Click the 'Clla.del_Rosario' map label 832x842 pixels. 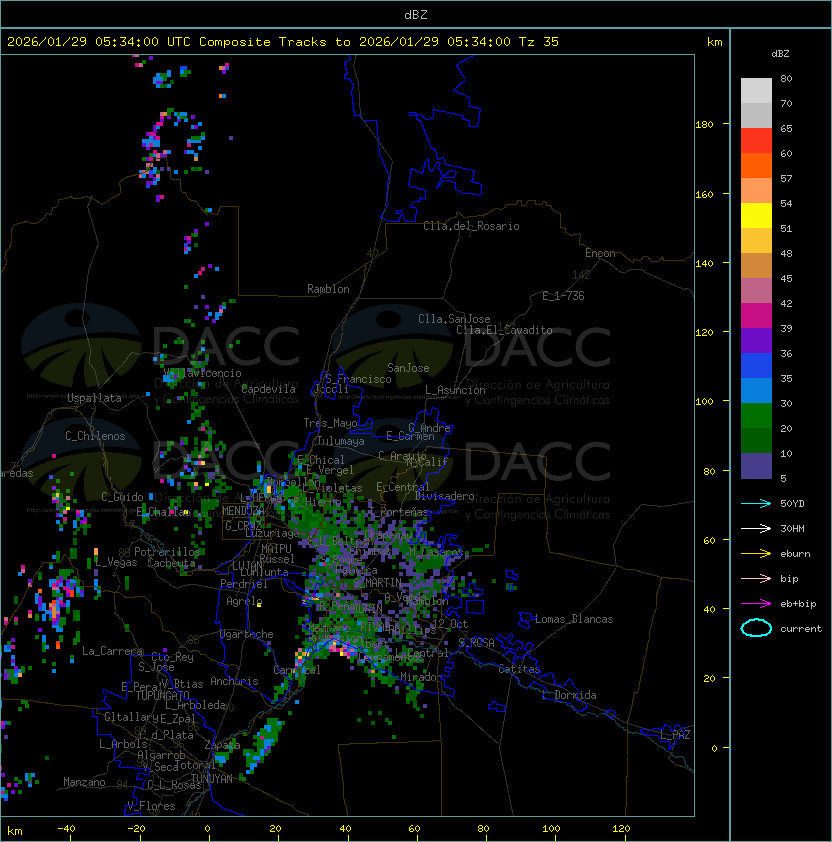471,226
